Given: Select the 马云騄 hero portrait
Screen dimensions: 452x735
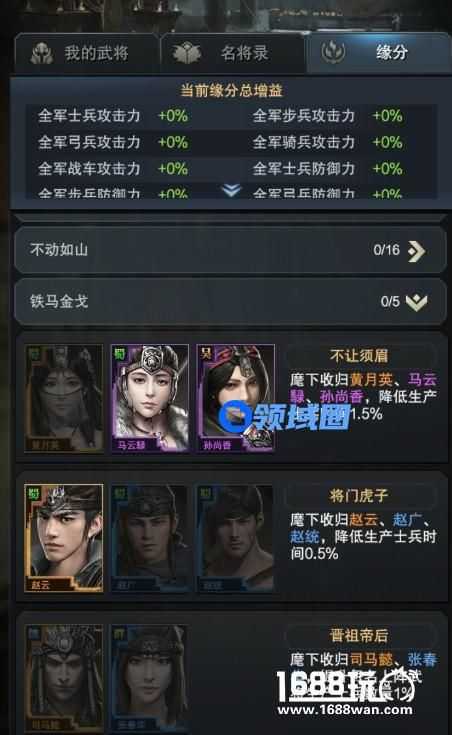Looking at the screenshot, I should click(x=150, y=398).
